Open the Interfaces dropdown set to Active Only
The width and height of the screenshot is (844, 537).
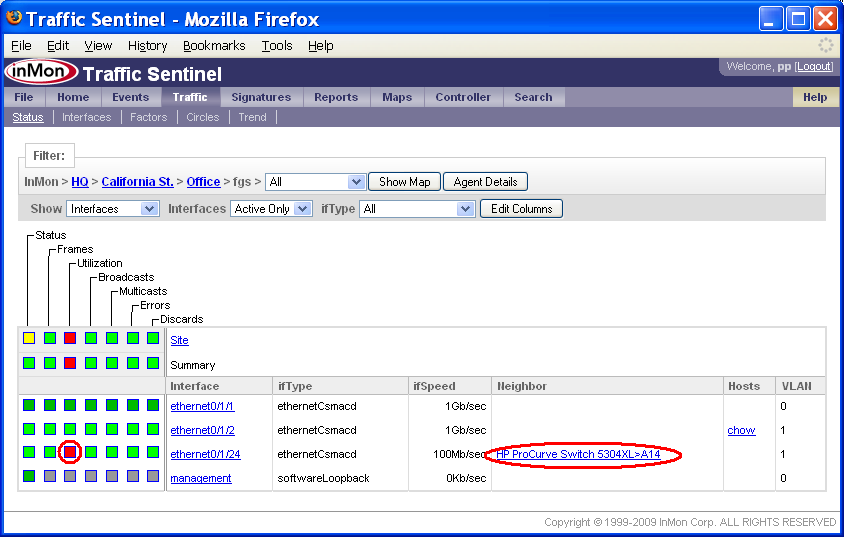point(271,209)
